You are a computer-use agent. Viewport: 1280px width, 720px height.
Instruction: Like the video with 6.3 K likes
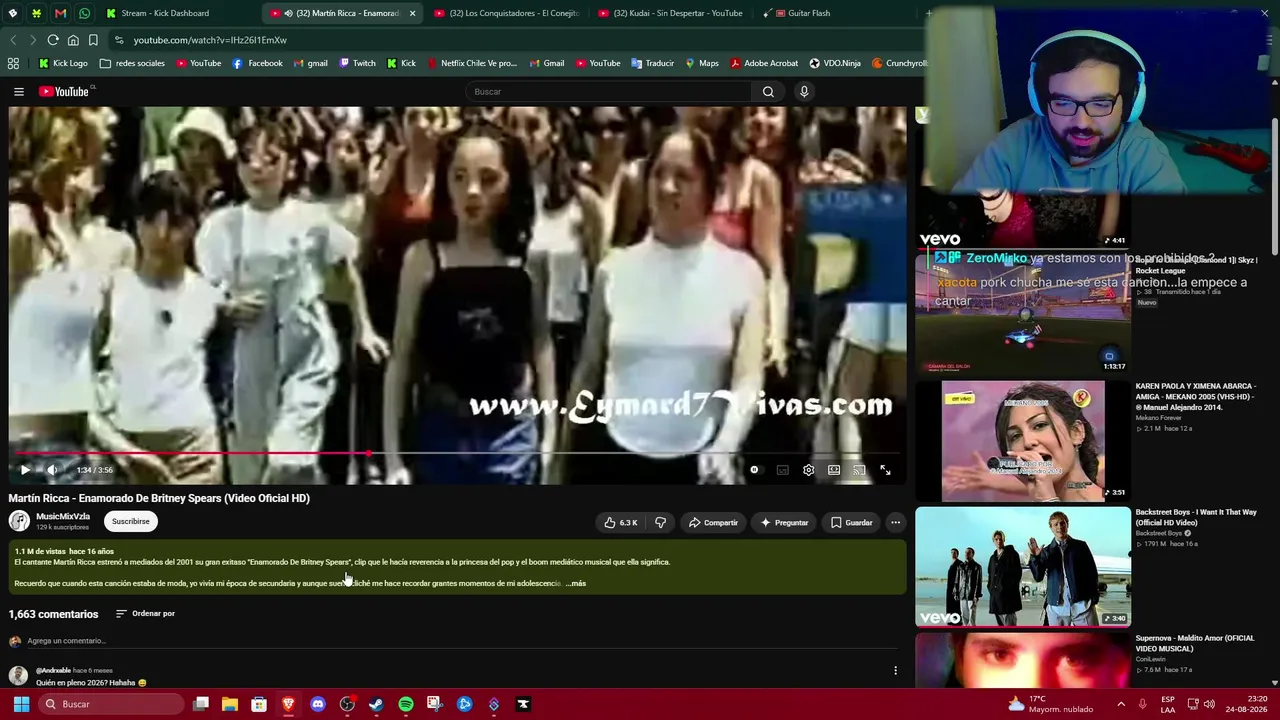(620, 522)
